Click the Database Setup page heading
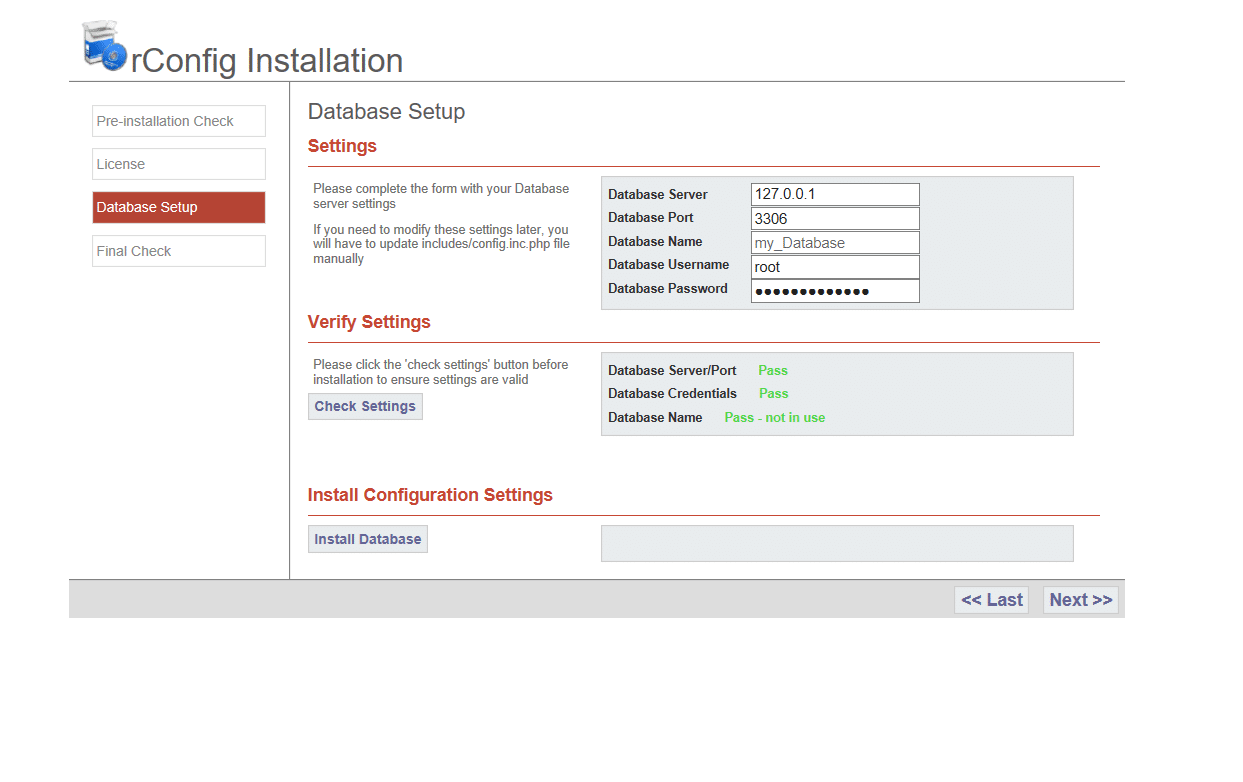 click(x=386, y=111)
